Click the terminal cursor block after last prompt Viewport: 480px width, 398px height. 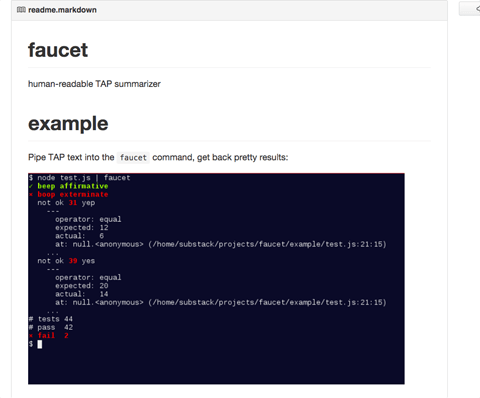(40, 344)
